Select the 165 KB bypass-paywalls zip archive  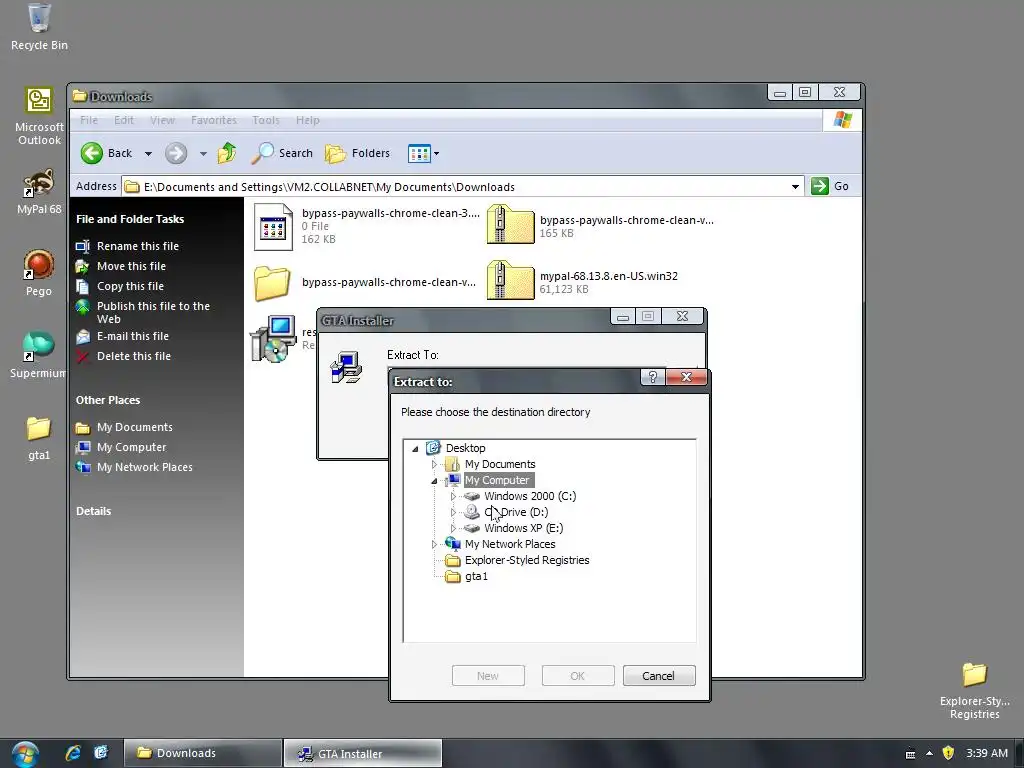(511, 225)
